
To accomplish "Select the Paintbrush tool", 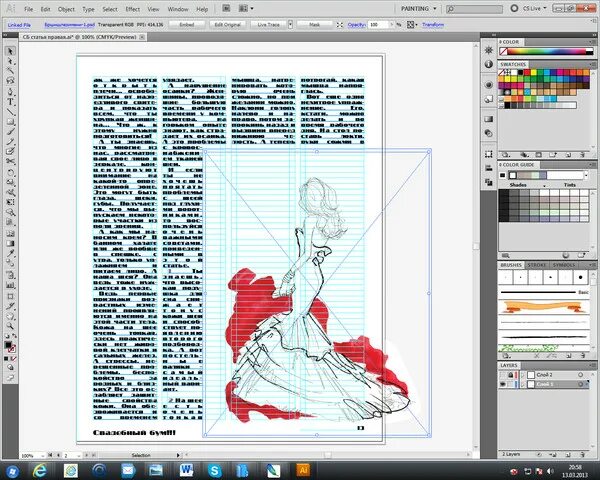I will (x=10, y=132).
